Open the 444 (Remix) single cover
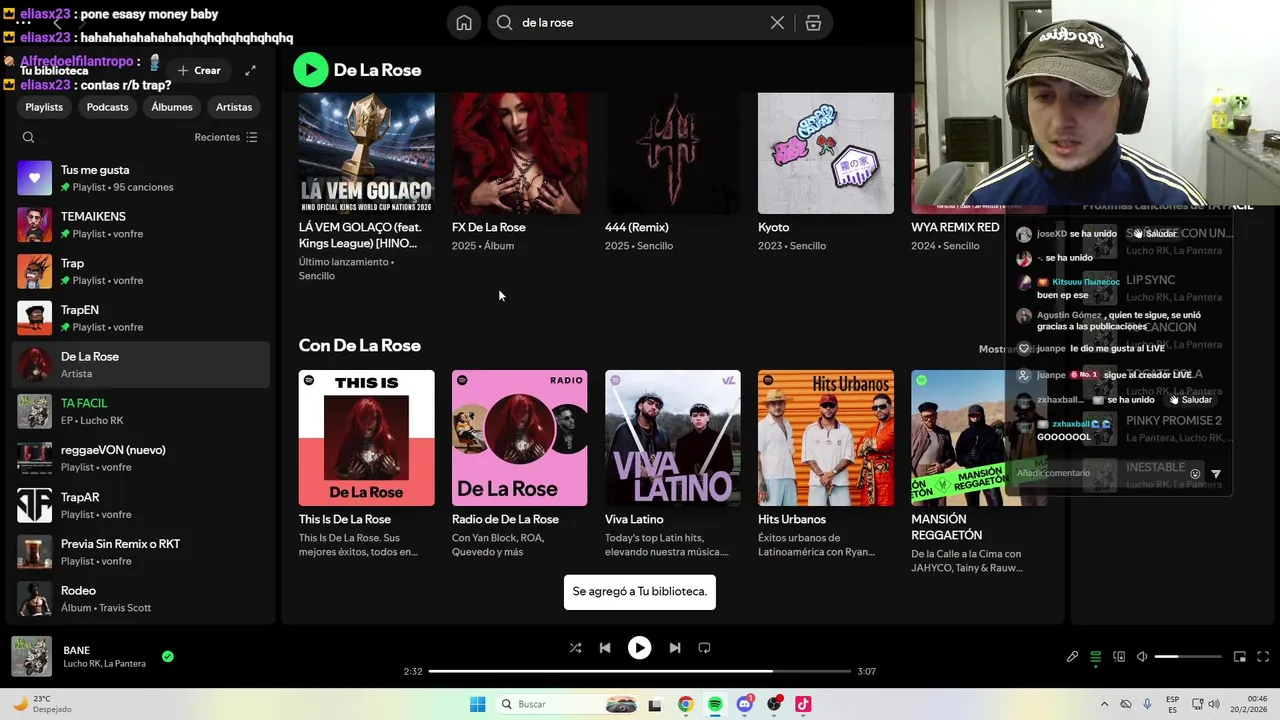1280x720 pixels. pyautogui.click(x=672, y=153)
